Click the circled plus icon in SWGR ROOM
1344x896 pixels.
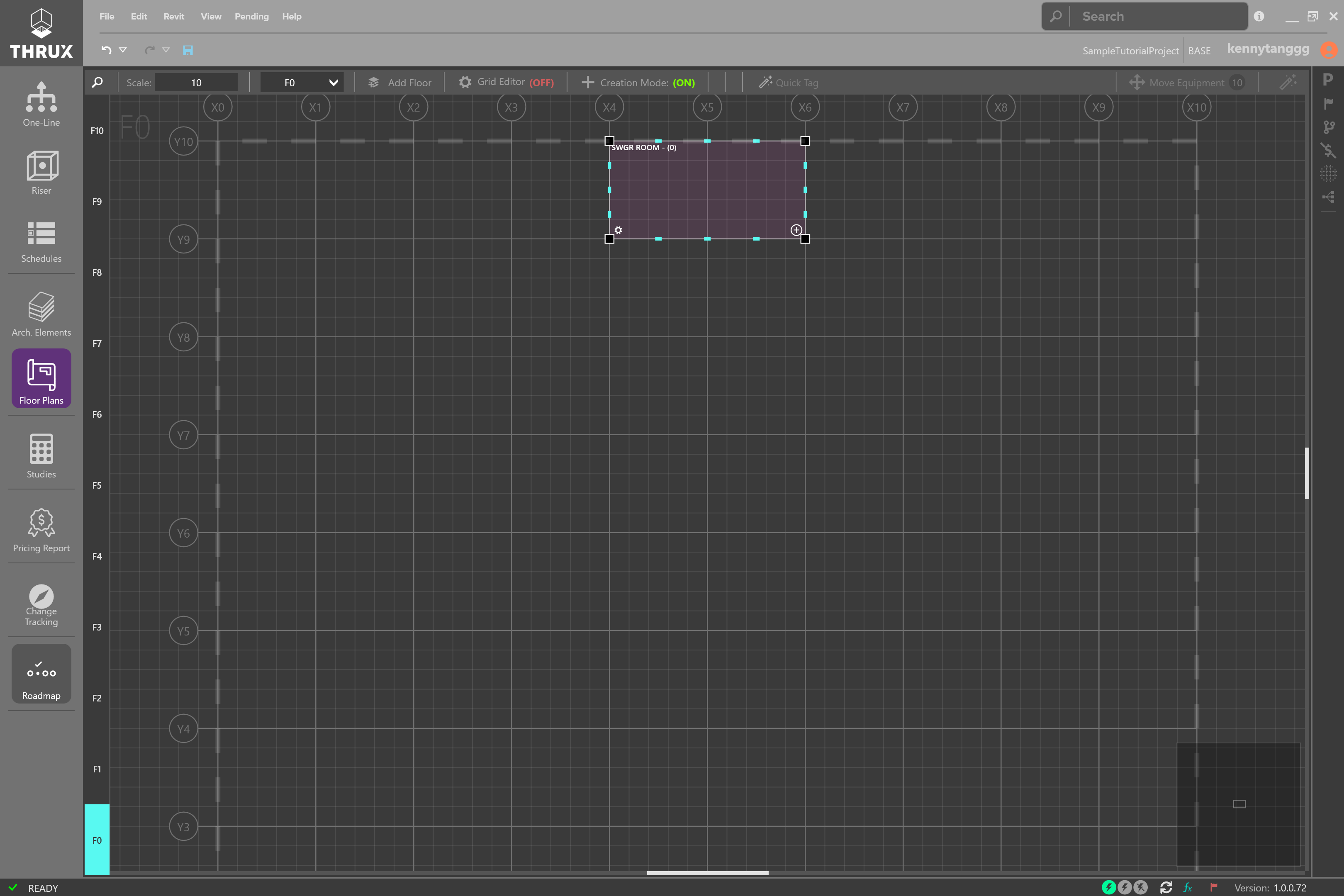[796, 230]
